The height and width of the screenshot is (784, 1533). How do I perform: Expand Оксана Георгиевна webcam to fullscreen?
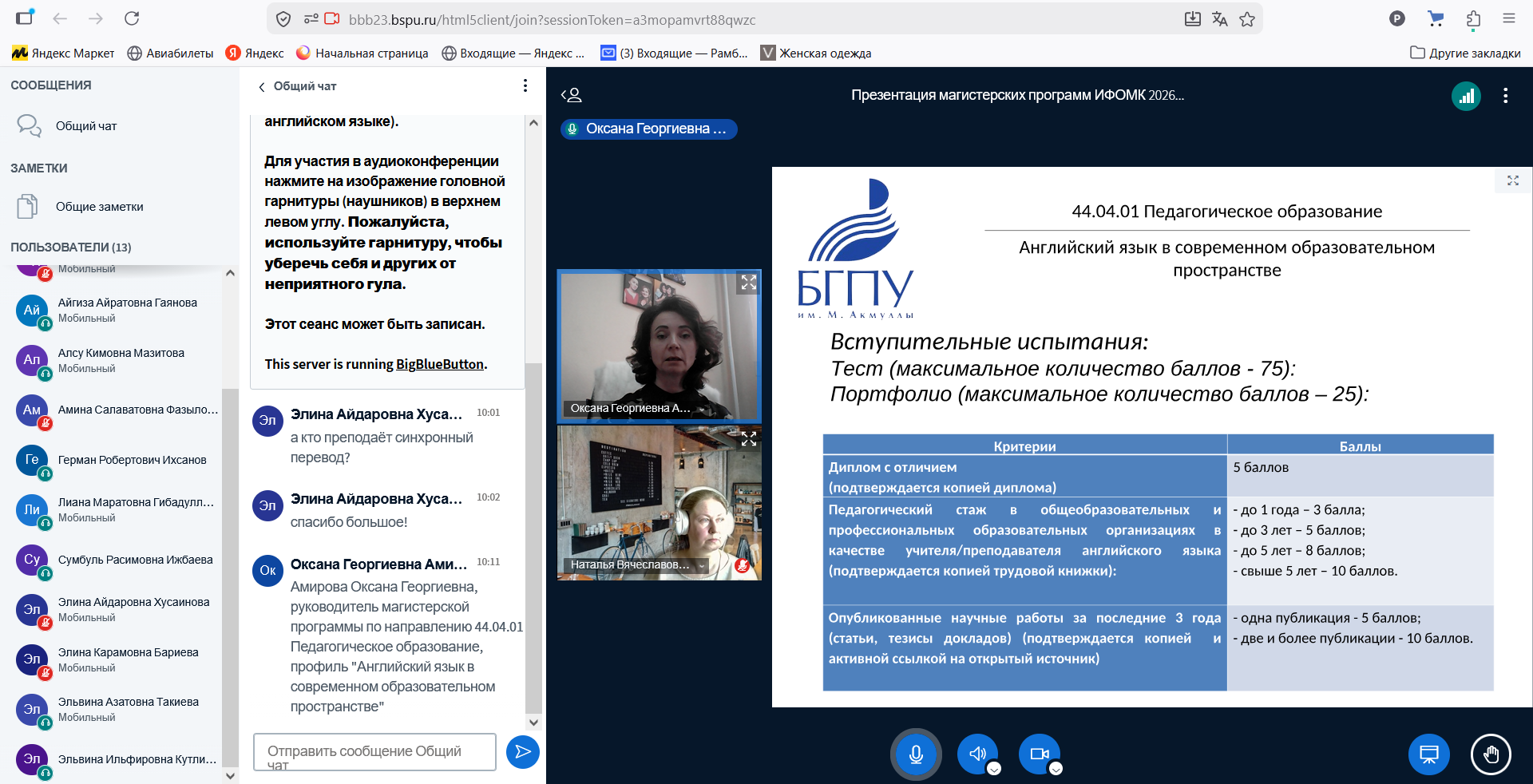coord(748,283)
